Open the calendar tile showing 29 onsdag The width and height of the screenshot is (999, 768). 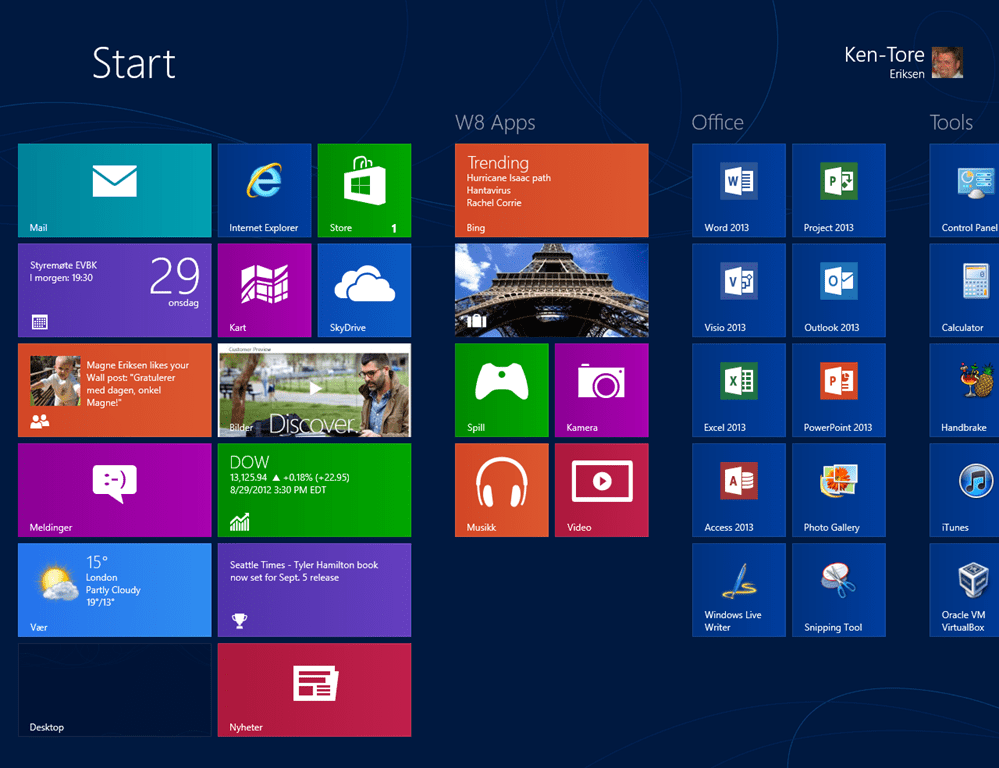coord(115,290)
